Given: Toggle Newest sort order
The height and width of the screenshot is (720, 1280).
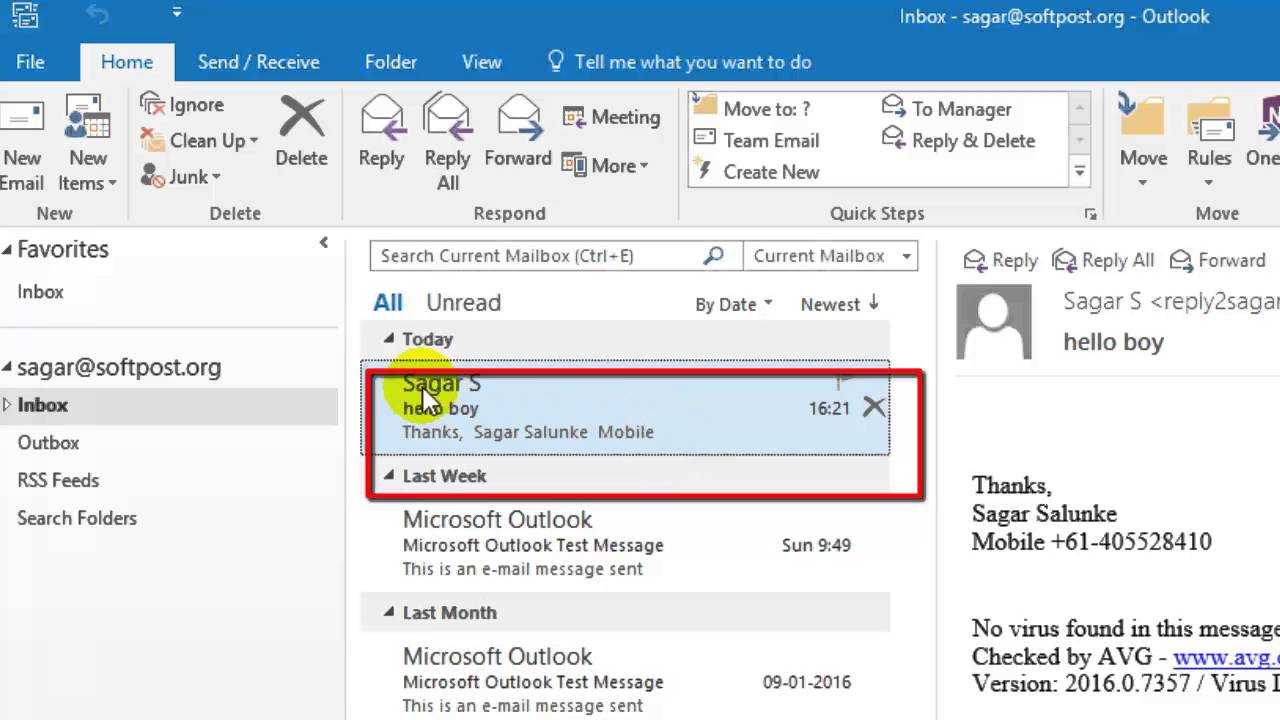Looking at the screenshot, I should click(x=840, y=304).
